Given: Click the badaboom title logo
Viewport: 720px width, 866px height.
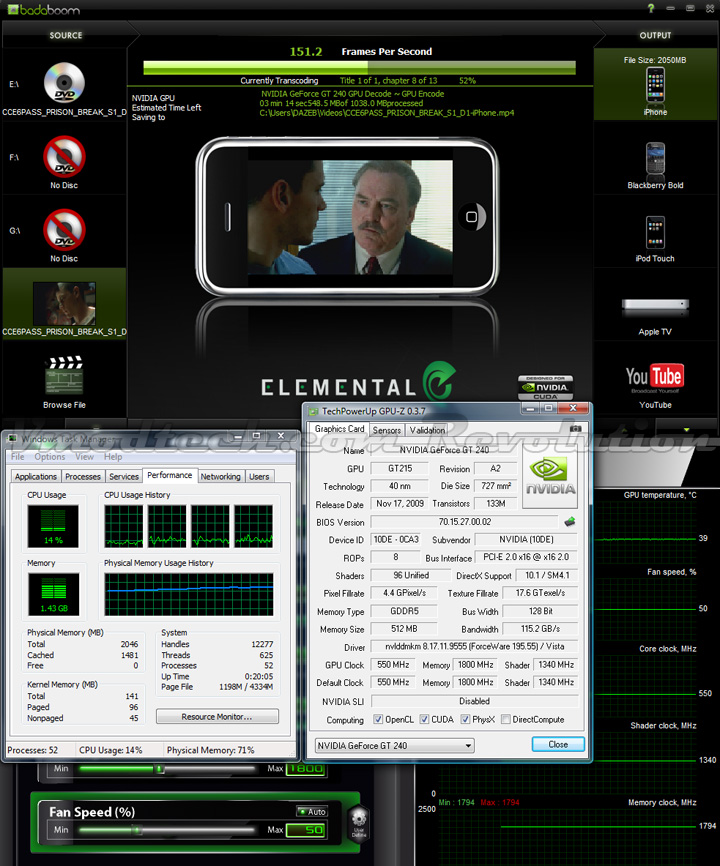Looking at the screenshot, I should [x=44, y=9].
